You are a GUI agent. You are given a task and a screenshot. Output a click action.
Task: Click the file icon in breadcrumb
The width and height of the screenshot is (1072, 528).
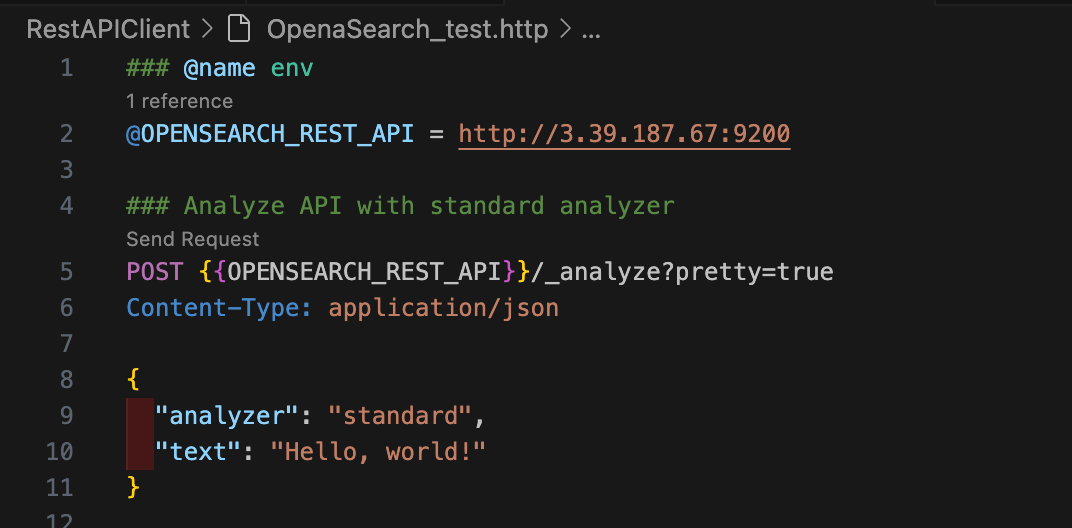point(239,29)
